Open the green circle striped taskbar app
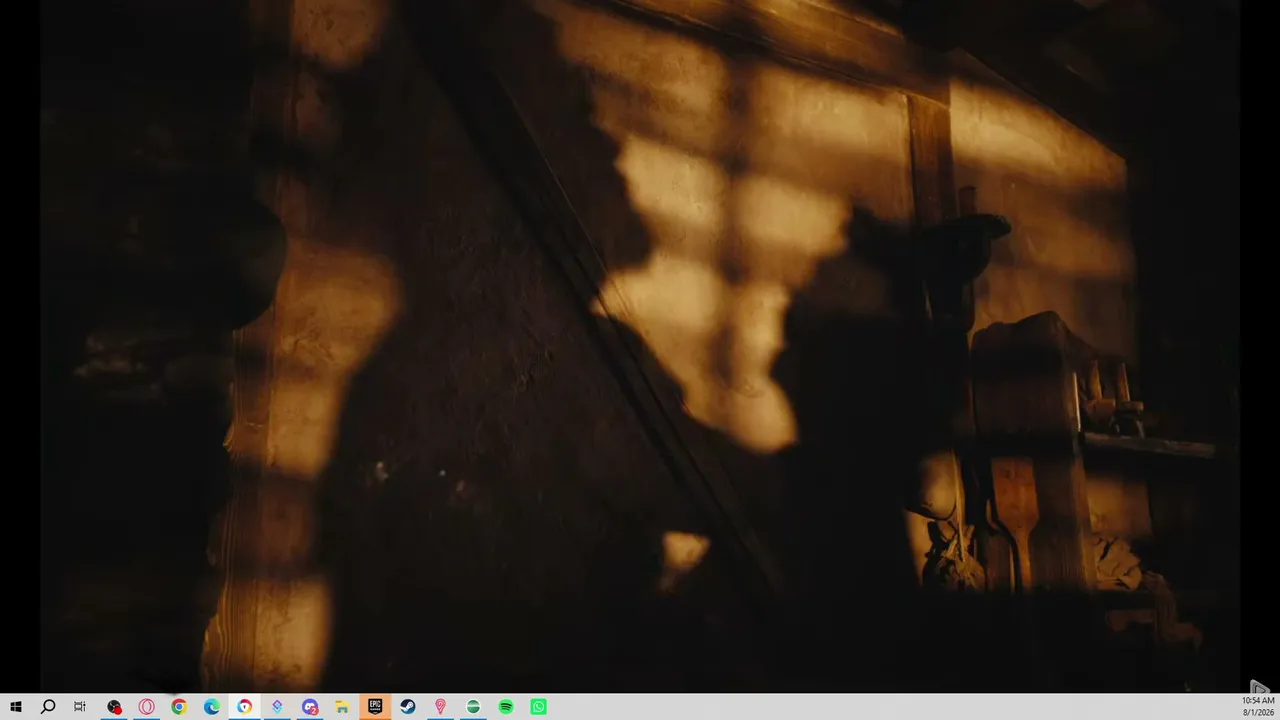Screen dimensions: 1280x720 click(473, 707)
